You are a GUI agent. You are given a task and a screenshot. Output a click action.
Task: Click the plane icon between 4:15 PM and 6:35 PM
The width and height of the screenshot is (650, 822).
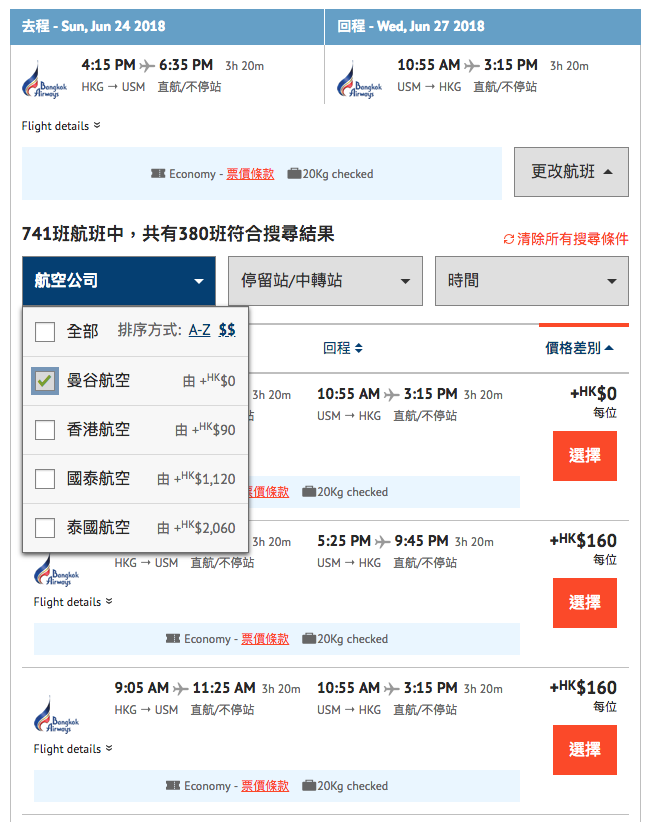147,66
